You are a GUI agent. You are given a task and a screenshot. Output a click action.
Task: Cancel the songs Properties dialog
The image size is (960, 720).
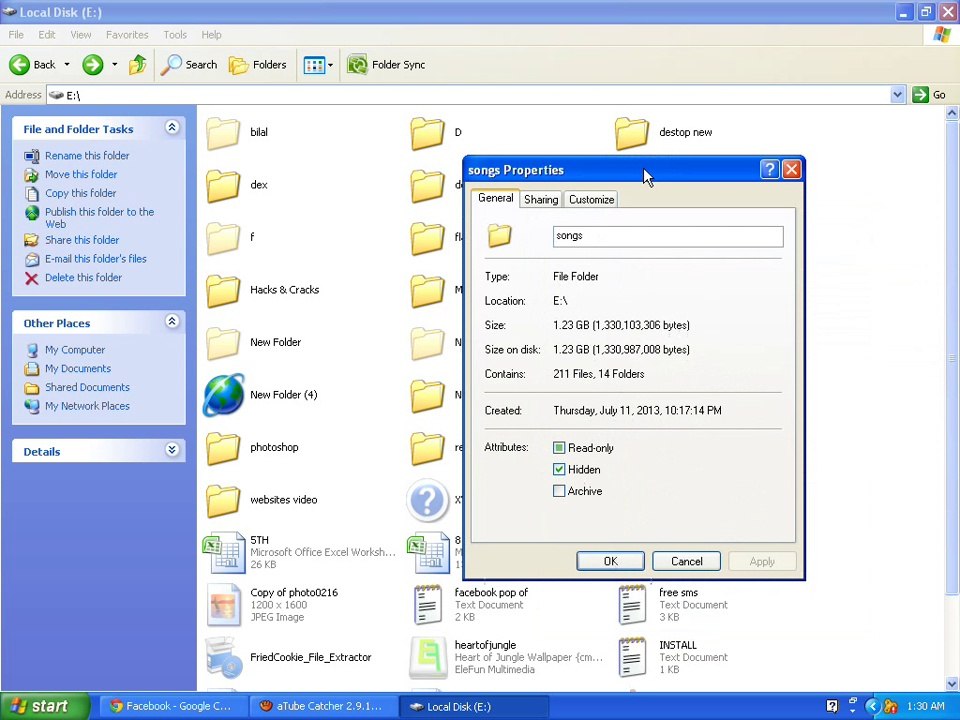[686, 561]
